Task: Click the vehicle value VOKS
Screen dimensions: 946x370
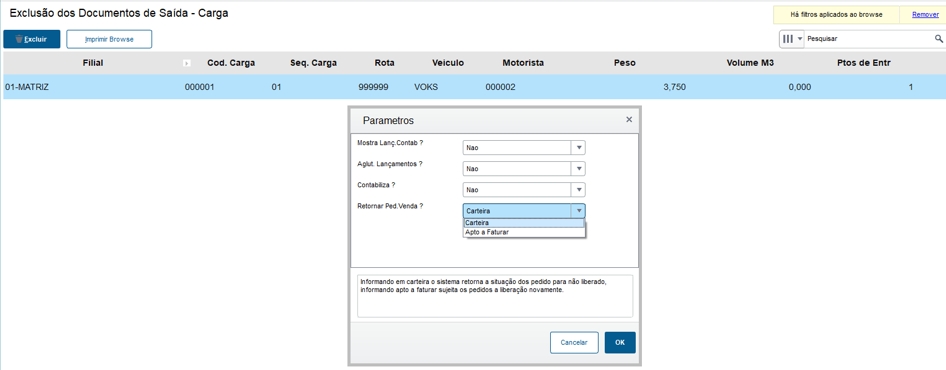Action: (x=426, y=88)
